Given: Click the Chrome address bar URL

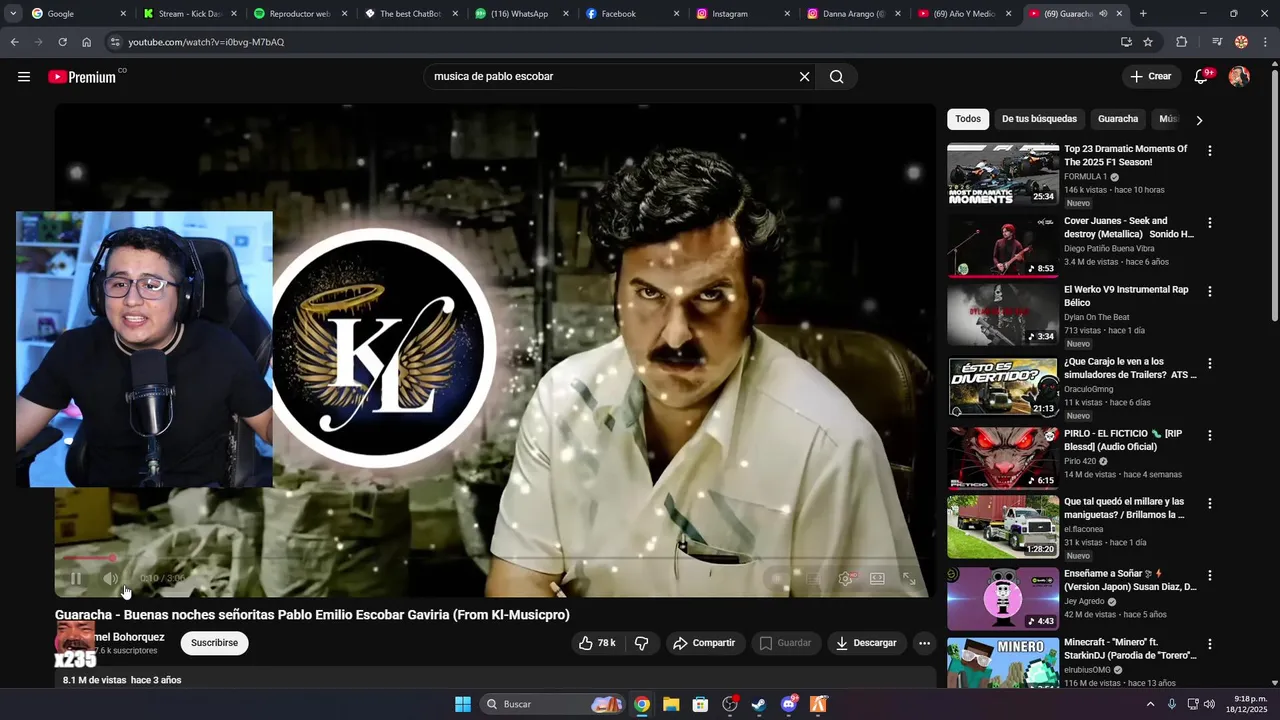Looking at the screenshot, I should coord(206,42).
